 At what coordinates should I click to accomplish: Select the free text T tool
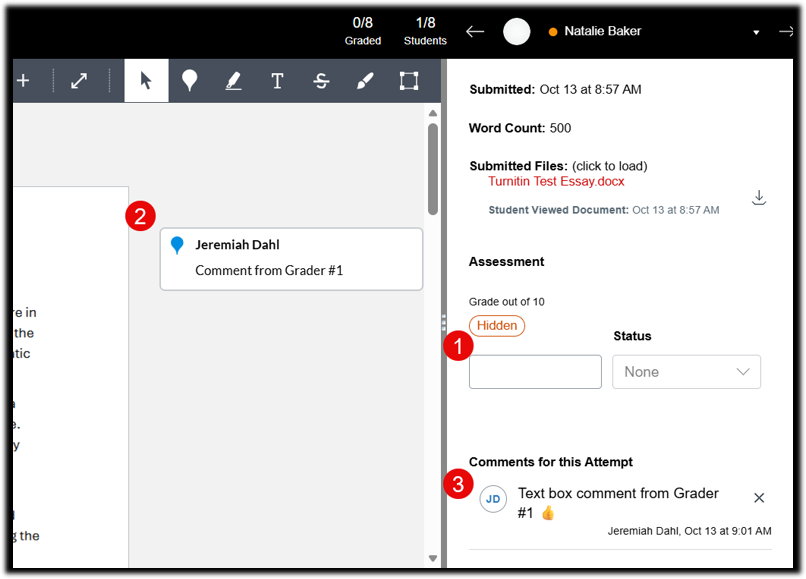[277, 81]
